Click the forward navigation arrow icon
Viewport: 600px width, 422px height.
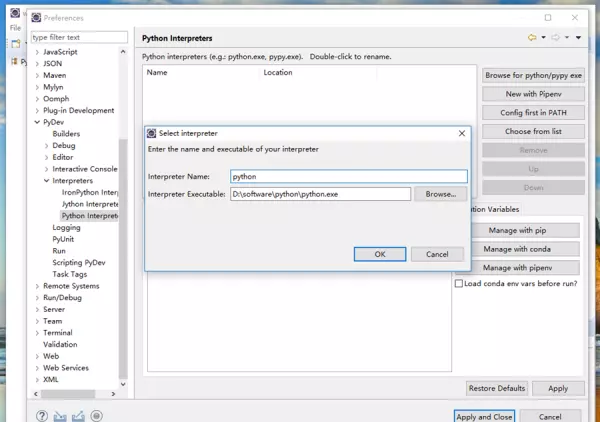coord(556,37)
